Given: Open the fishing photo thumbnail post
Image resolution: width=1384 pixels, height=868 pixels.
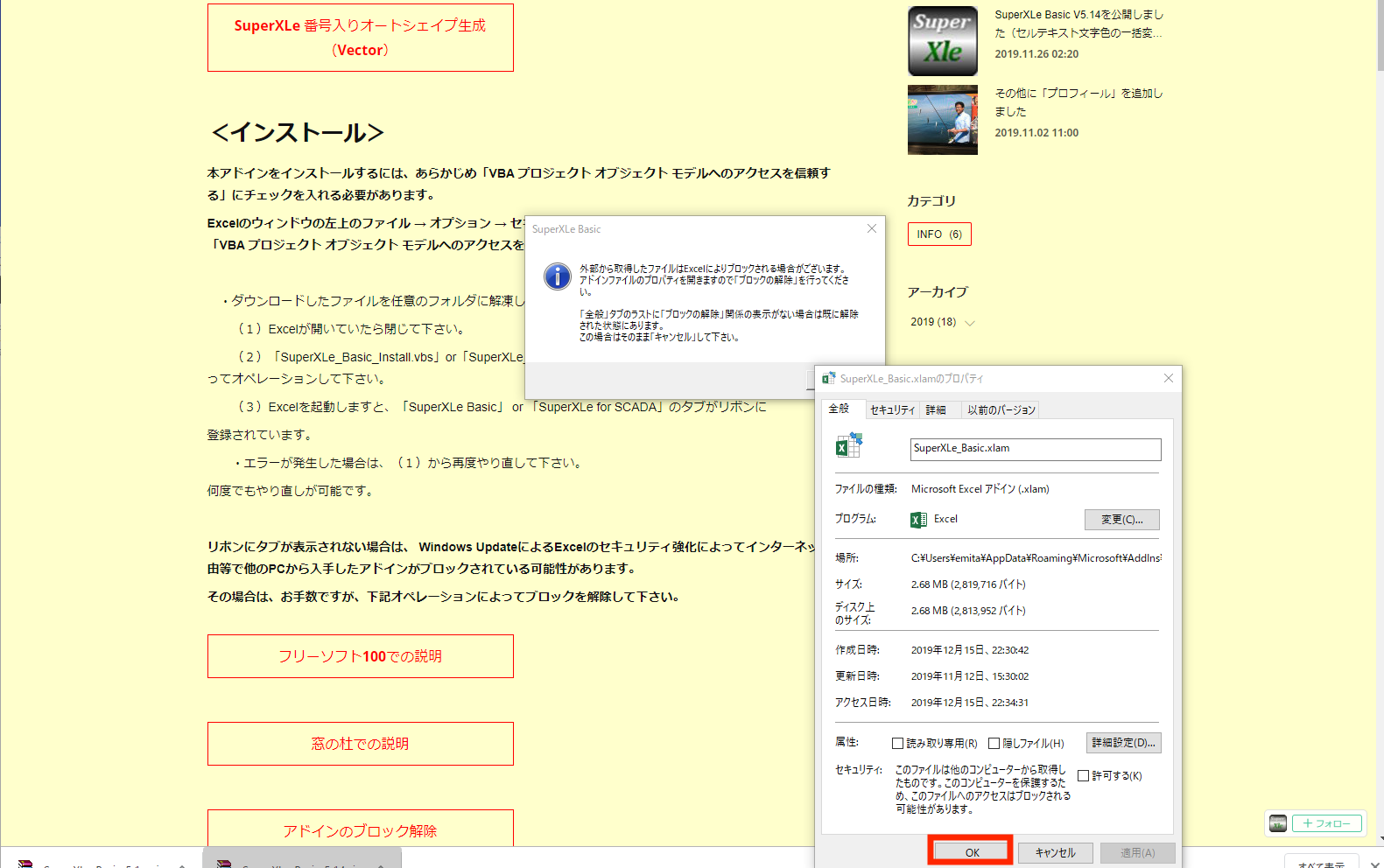Looking at the screenshot, I should pos(942,120).
